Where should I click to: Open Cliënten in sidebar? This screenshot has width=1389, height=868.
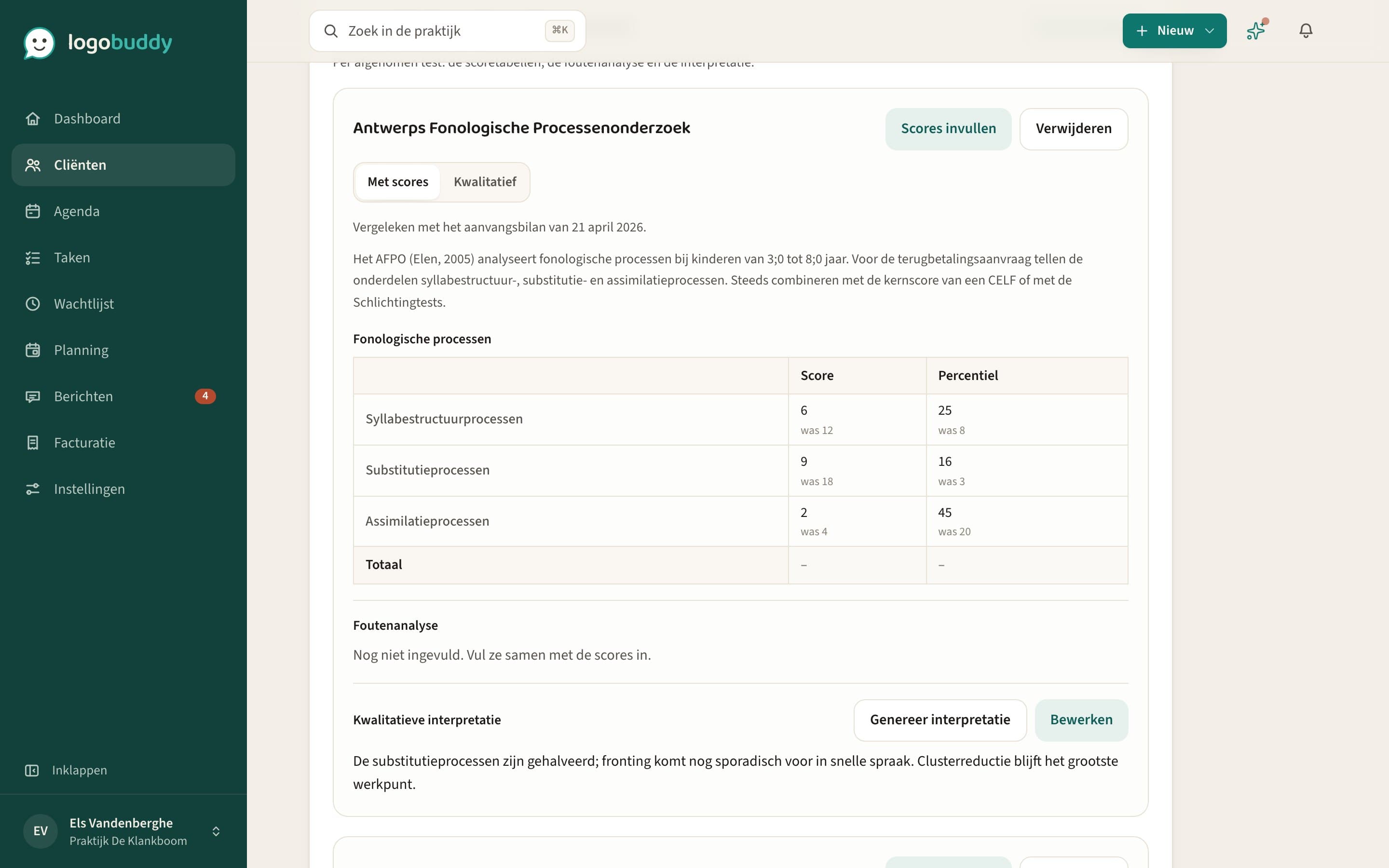tap(123, 165)
